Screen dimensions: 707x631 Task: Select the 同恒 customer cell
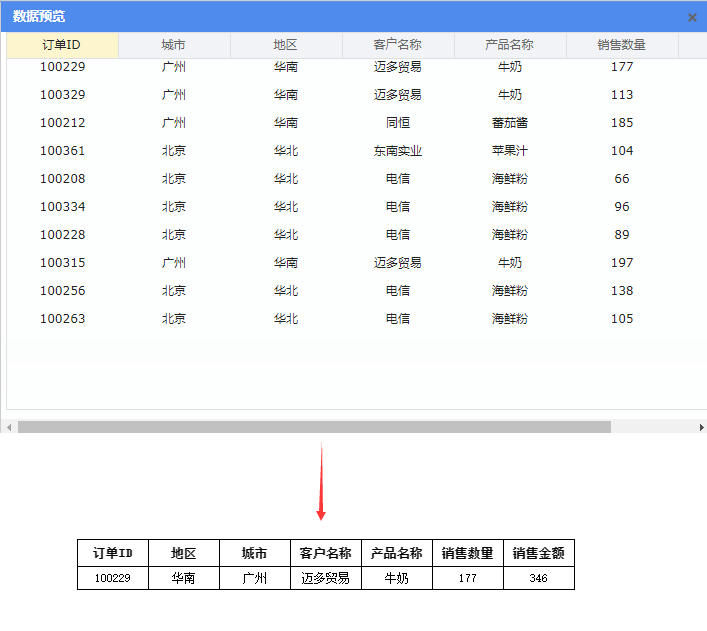click(x=398, y=123)
